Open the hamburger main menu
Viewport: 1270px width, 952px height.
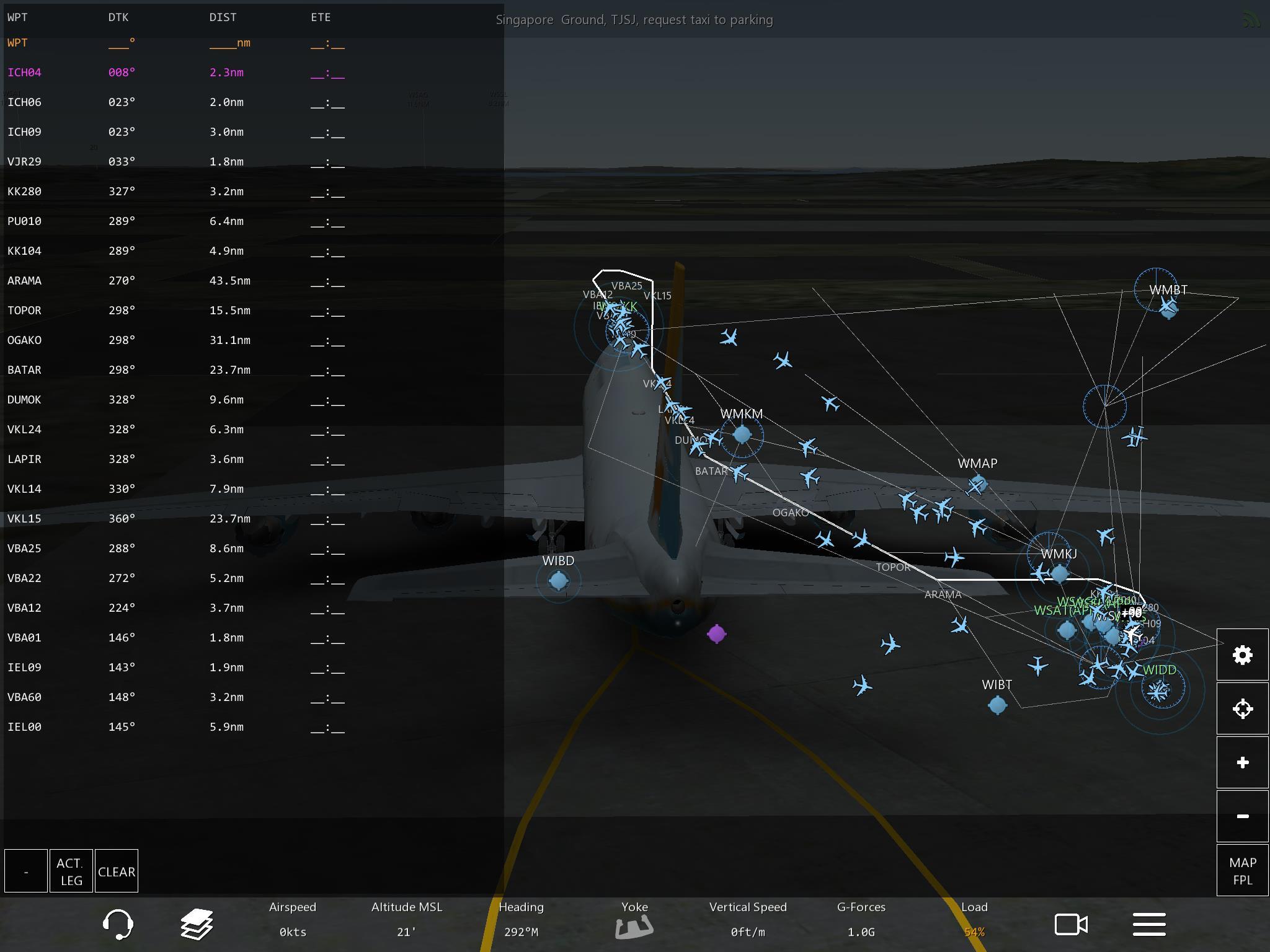point(1149,924)
